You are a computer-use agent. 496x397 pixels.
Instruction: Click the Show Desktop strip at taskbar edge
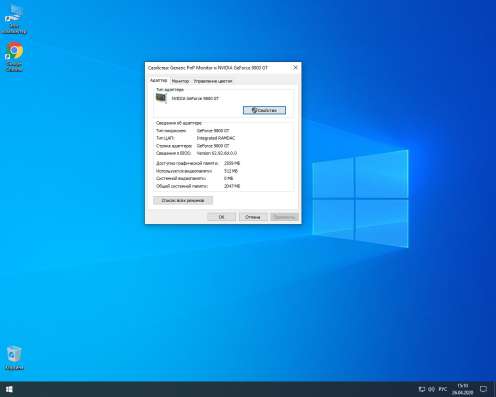coord(494,389)
